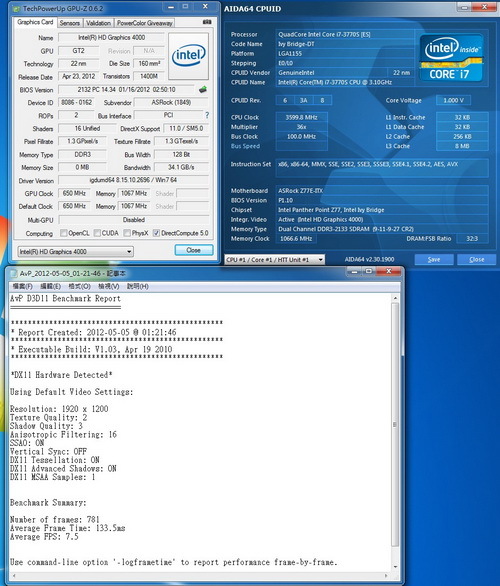
Task: Click Multiplier value 36x
Action: (x=301, y=127)
